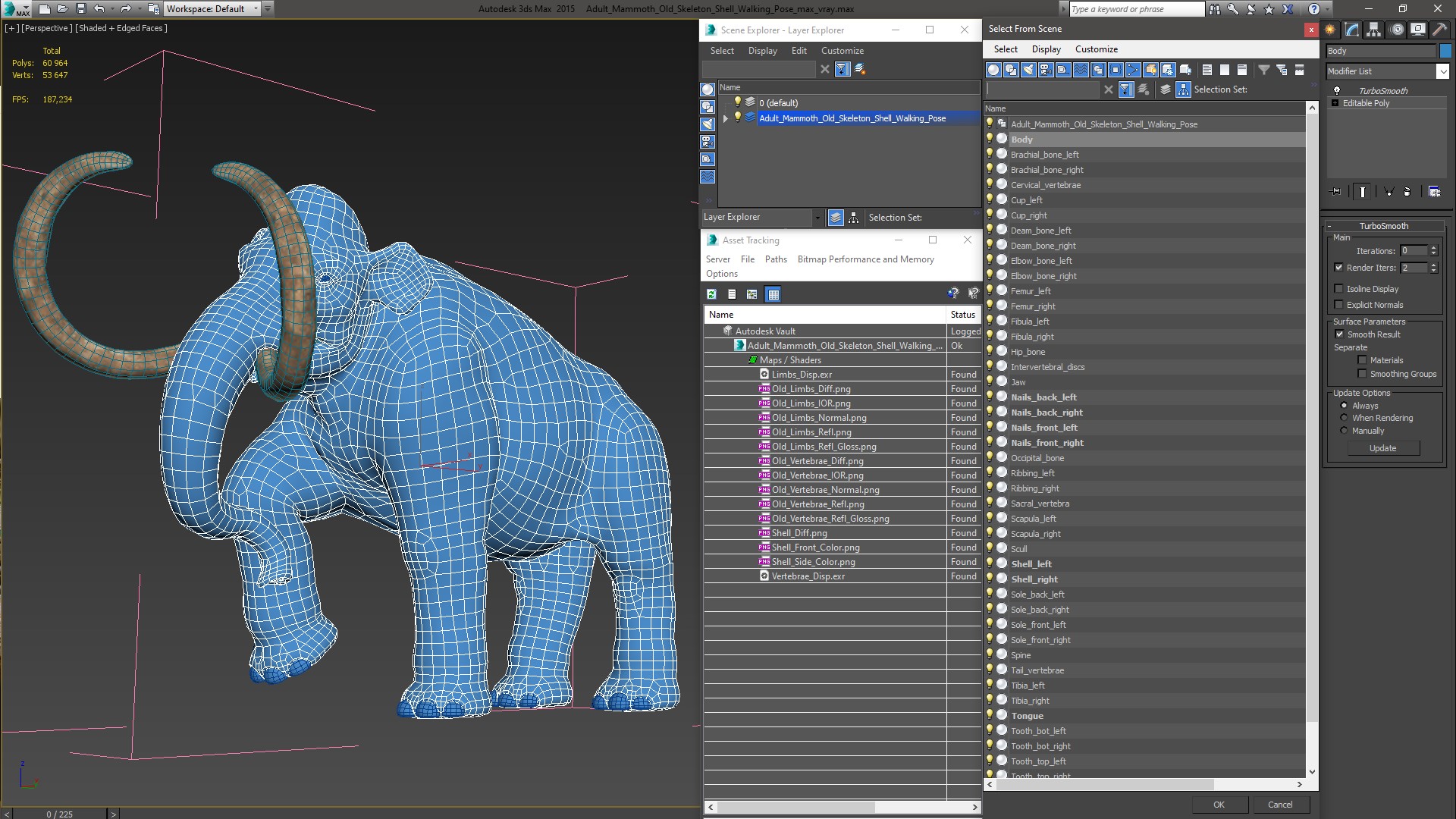Viewport: 1456px width, 819px height.
Task: Click Show End Result toggle under modifier stack
Action: click(1363, 192)
